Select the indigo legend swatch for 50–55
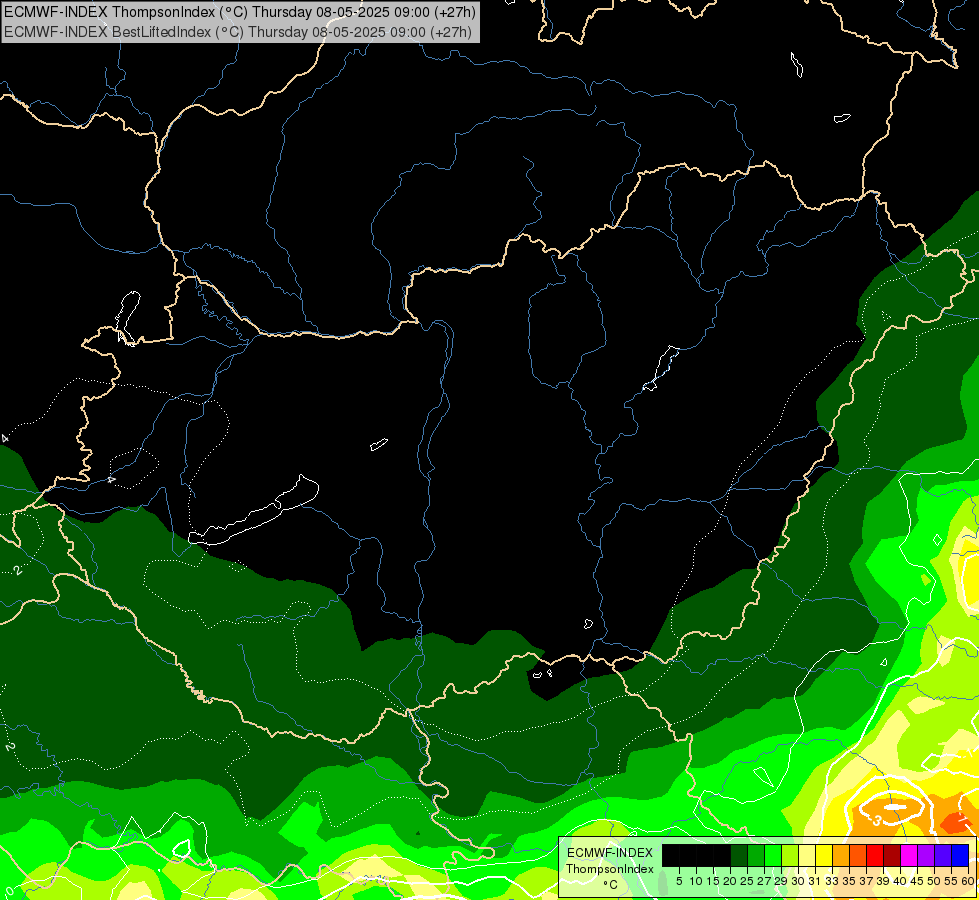This screenshot has width=979, height=900. pyautogui.click(x=943, y=855)
